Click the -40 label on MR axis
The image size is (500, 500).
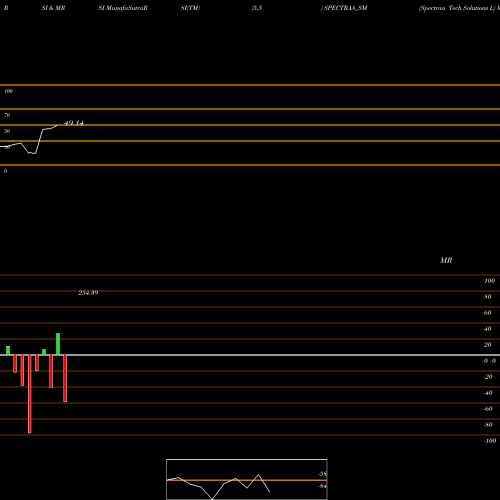pyautogui.click(x=488, y=393)
